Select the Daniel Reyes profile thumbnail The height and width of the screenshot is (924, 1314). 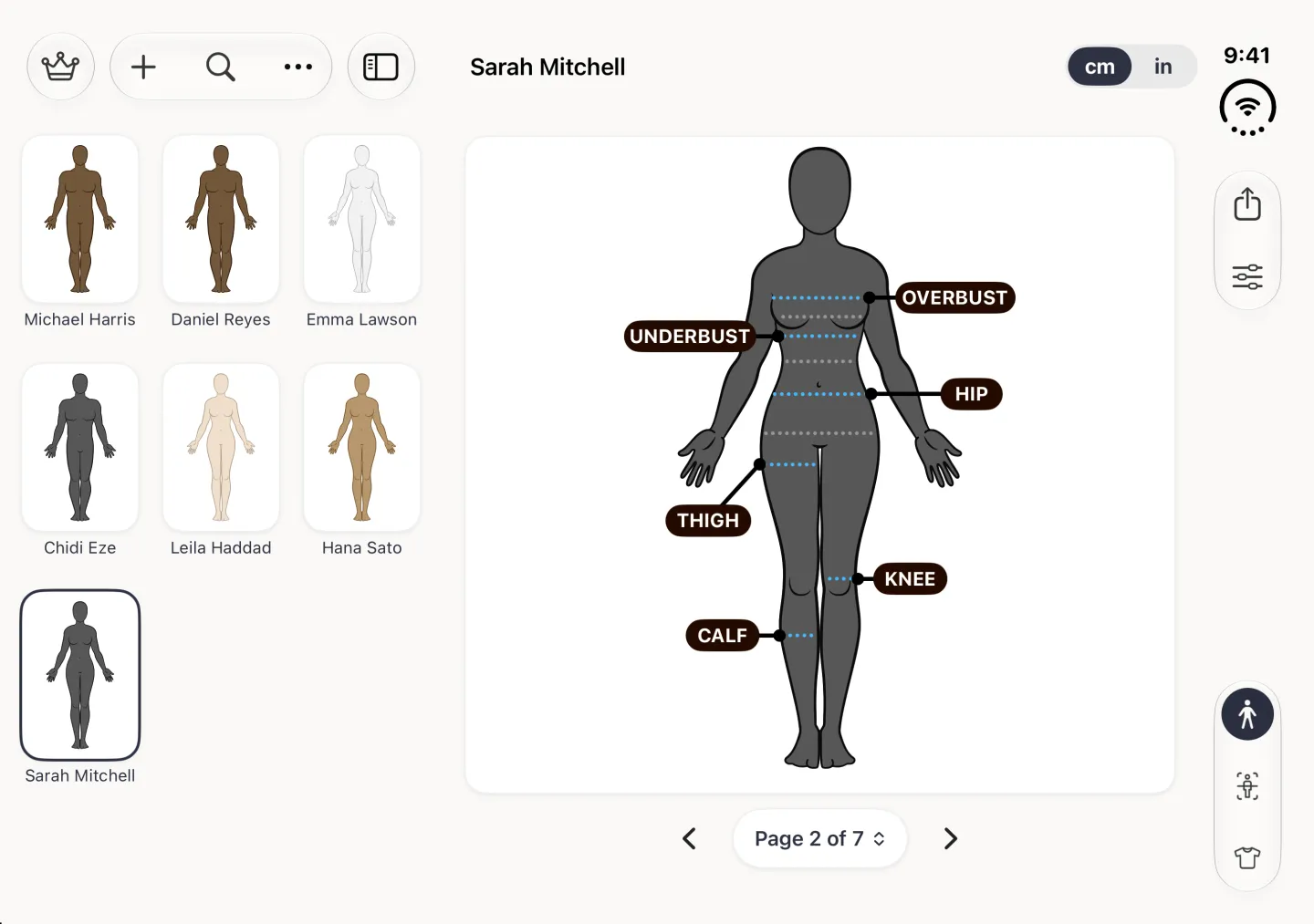[221, 219]
